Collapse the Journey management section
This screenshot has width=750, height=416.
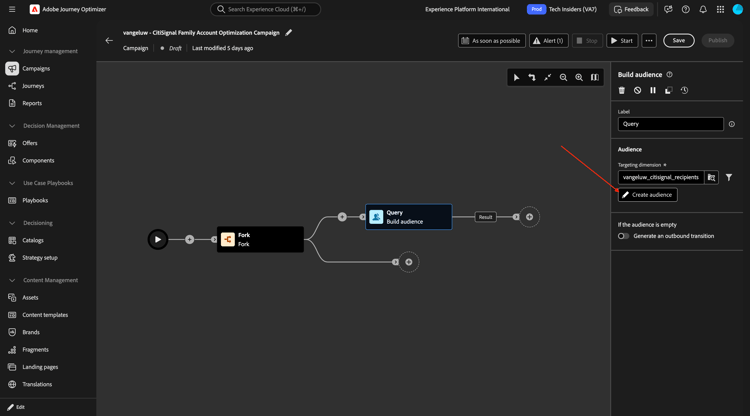[12, 51]
